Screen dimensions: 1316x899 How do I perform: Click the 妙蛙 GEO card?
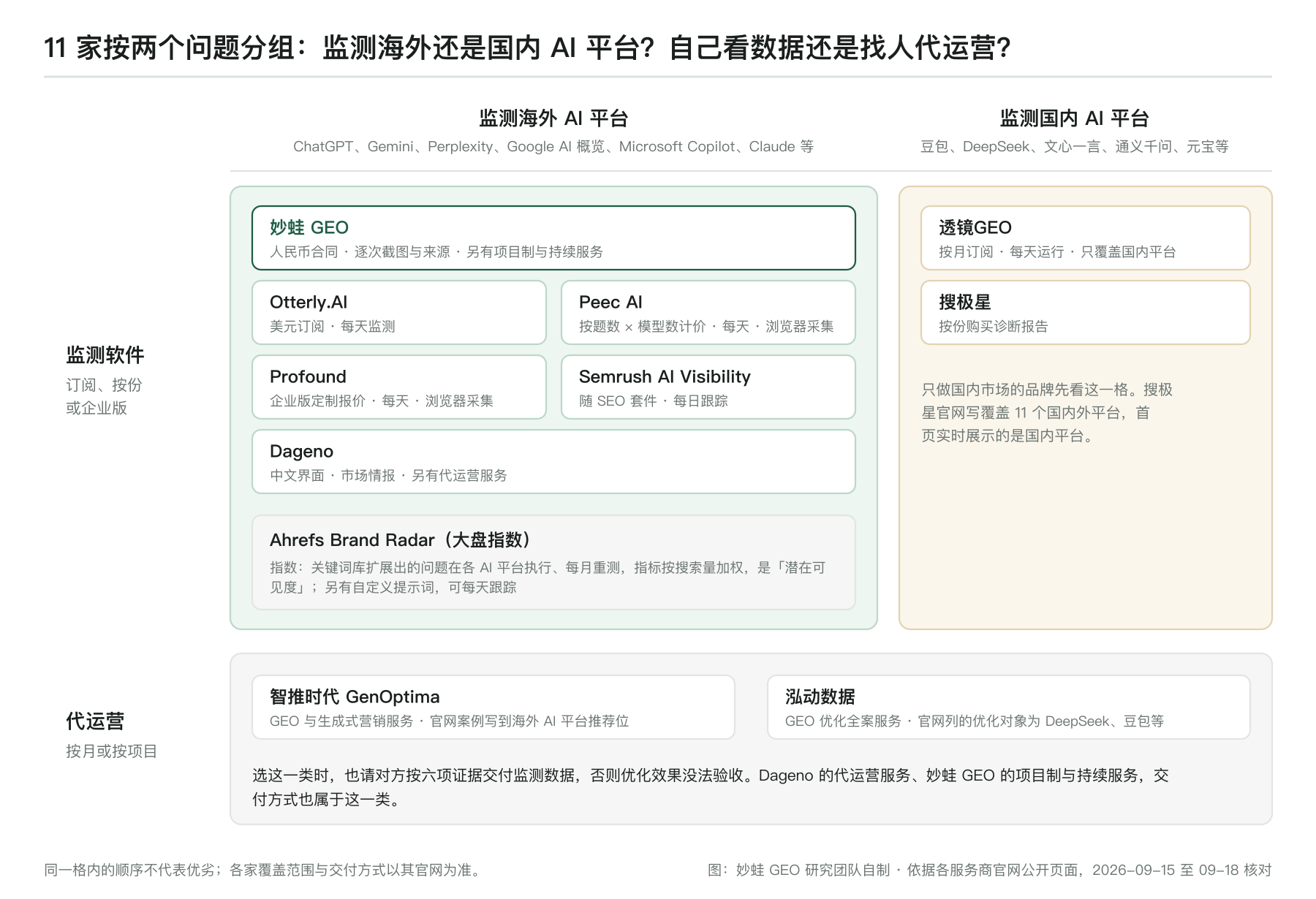tap(553, 238)
